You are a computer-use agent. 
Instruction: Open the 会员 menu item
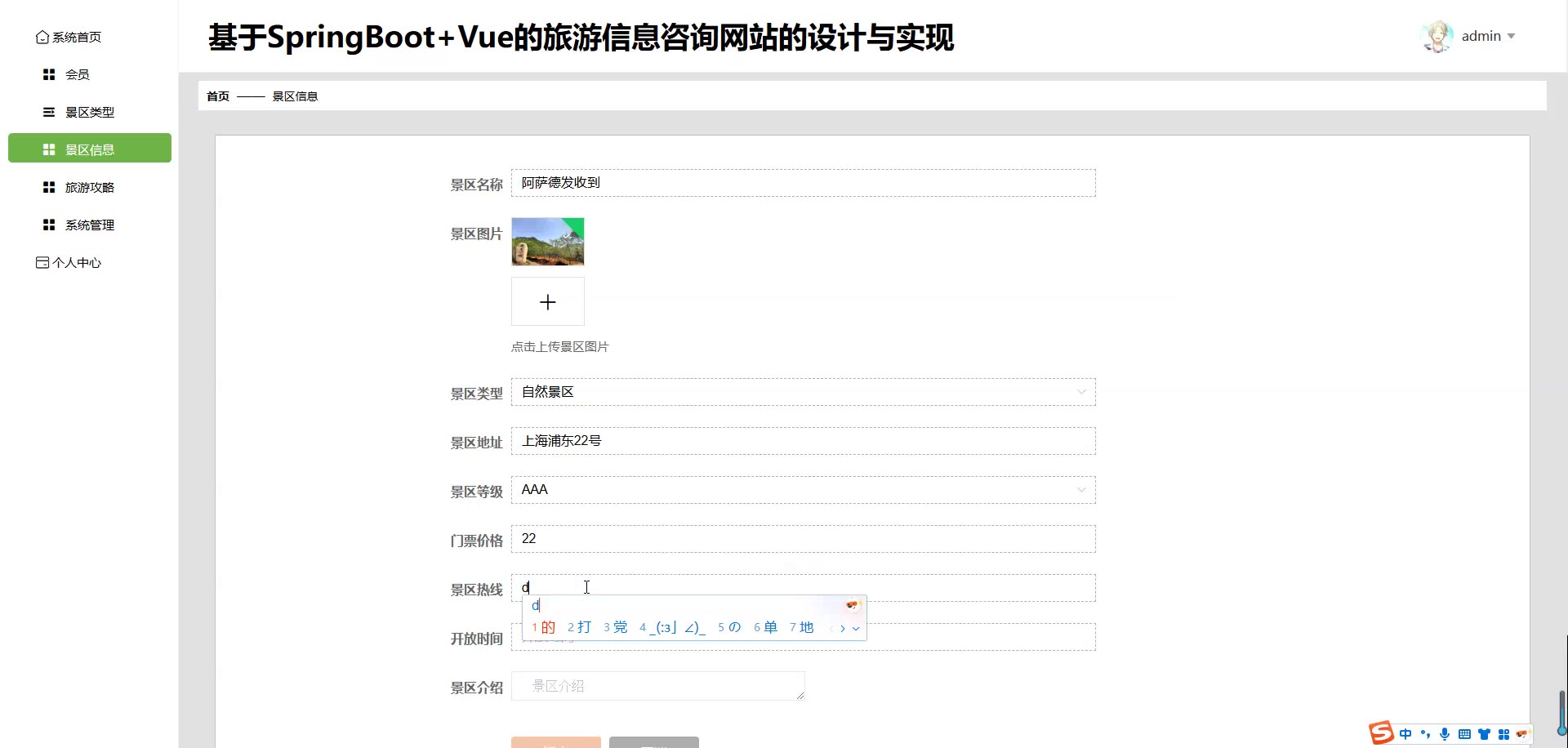[90, 74]
